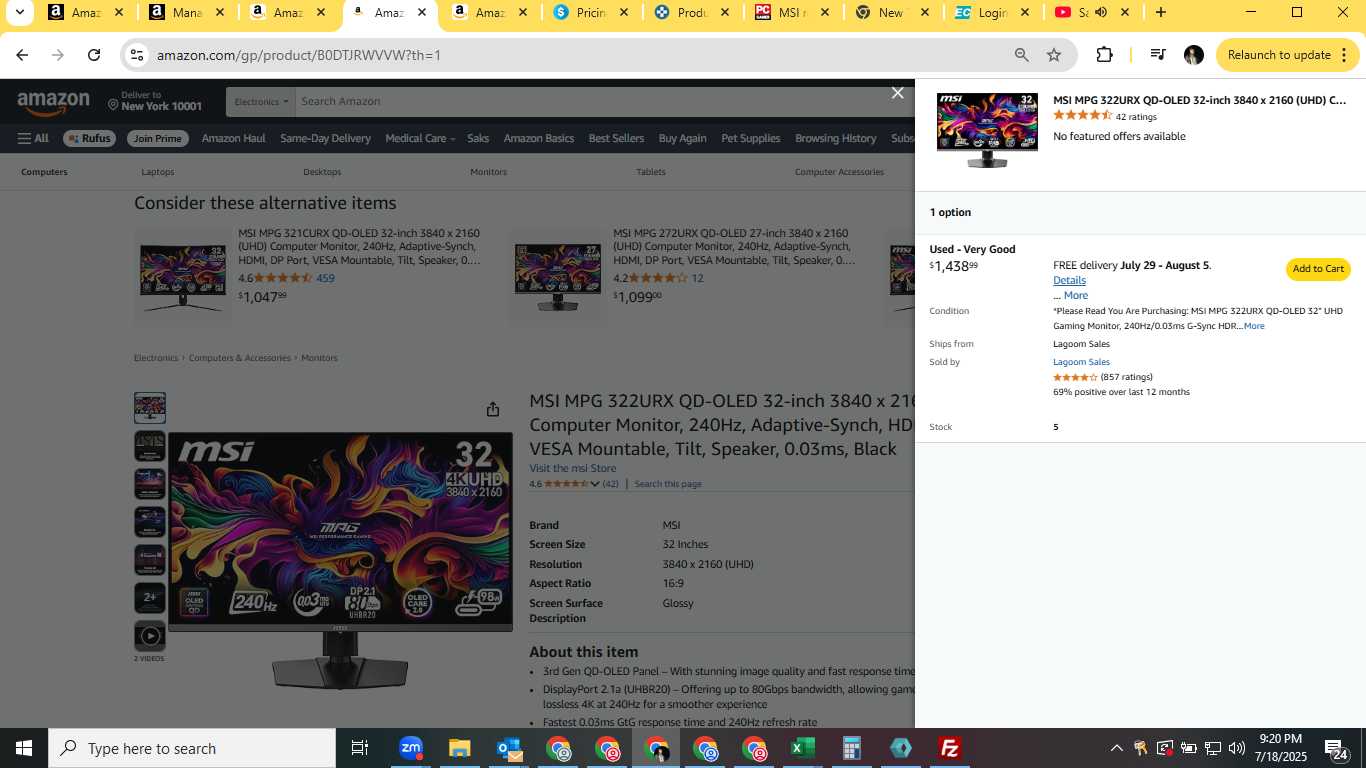Open the 459 ratings link
Screen dimensions: 1366x768
click(325, 278)
